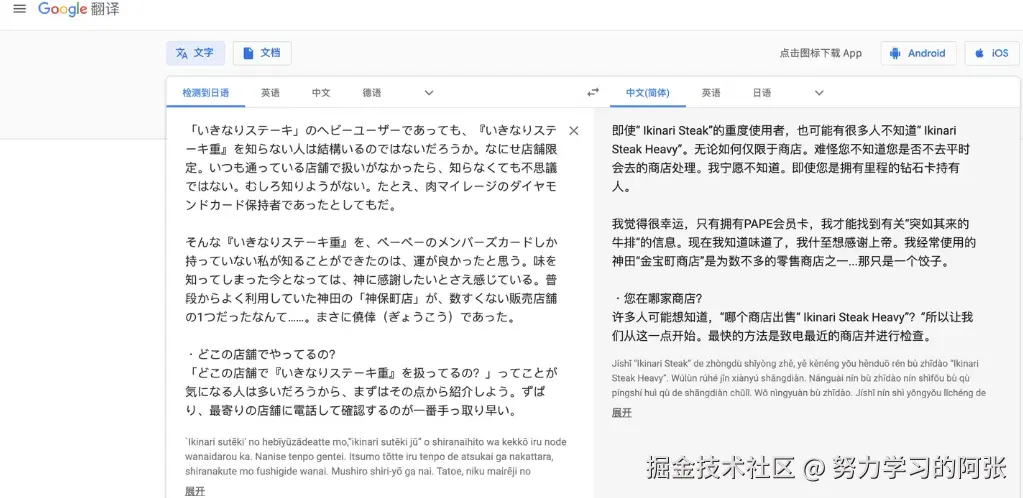The image size is (1023, 498).
Task: Expand the source language list
Action: 429,93
